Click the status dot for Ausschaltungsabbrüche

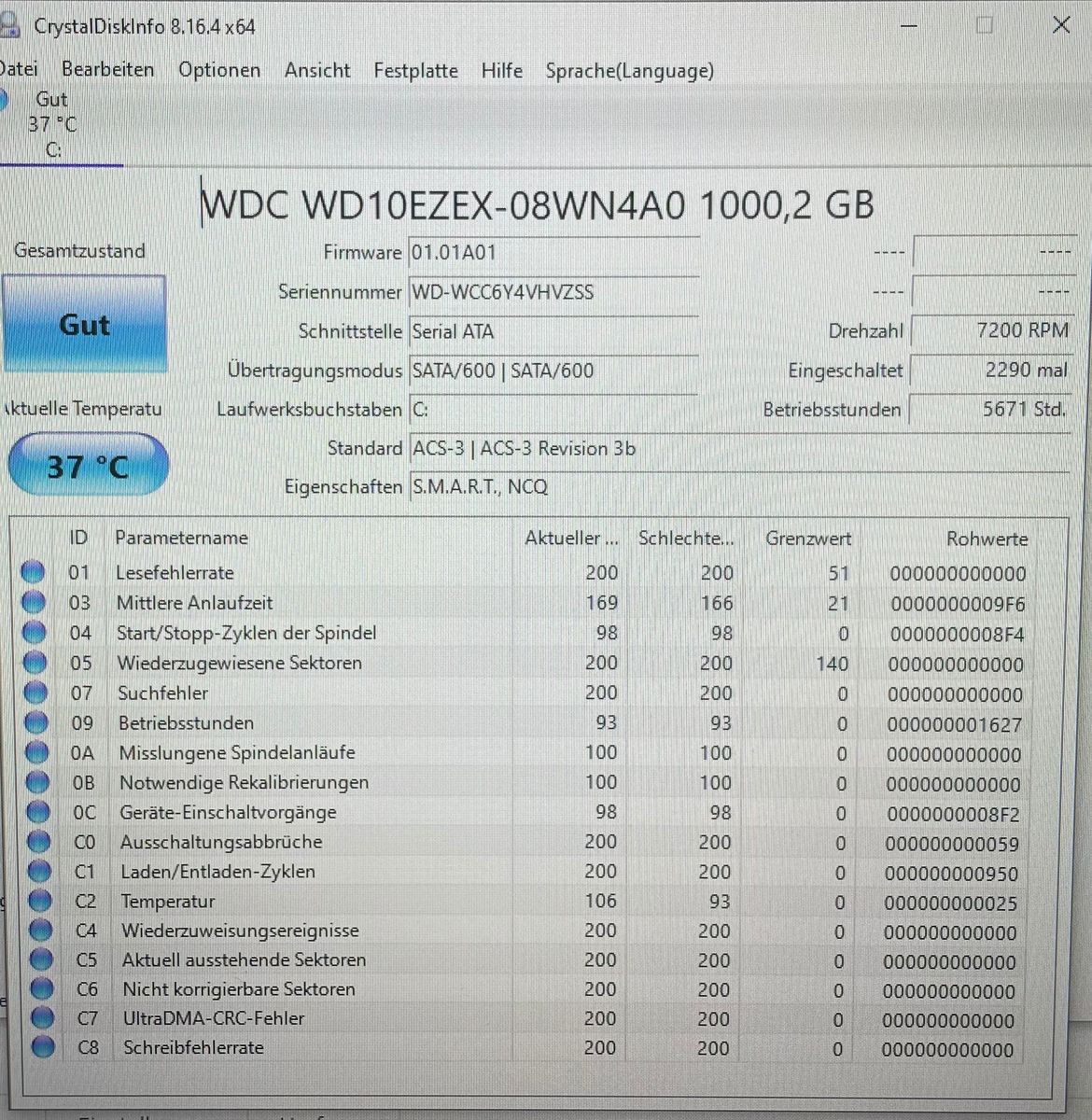[39, 842]
